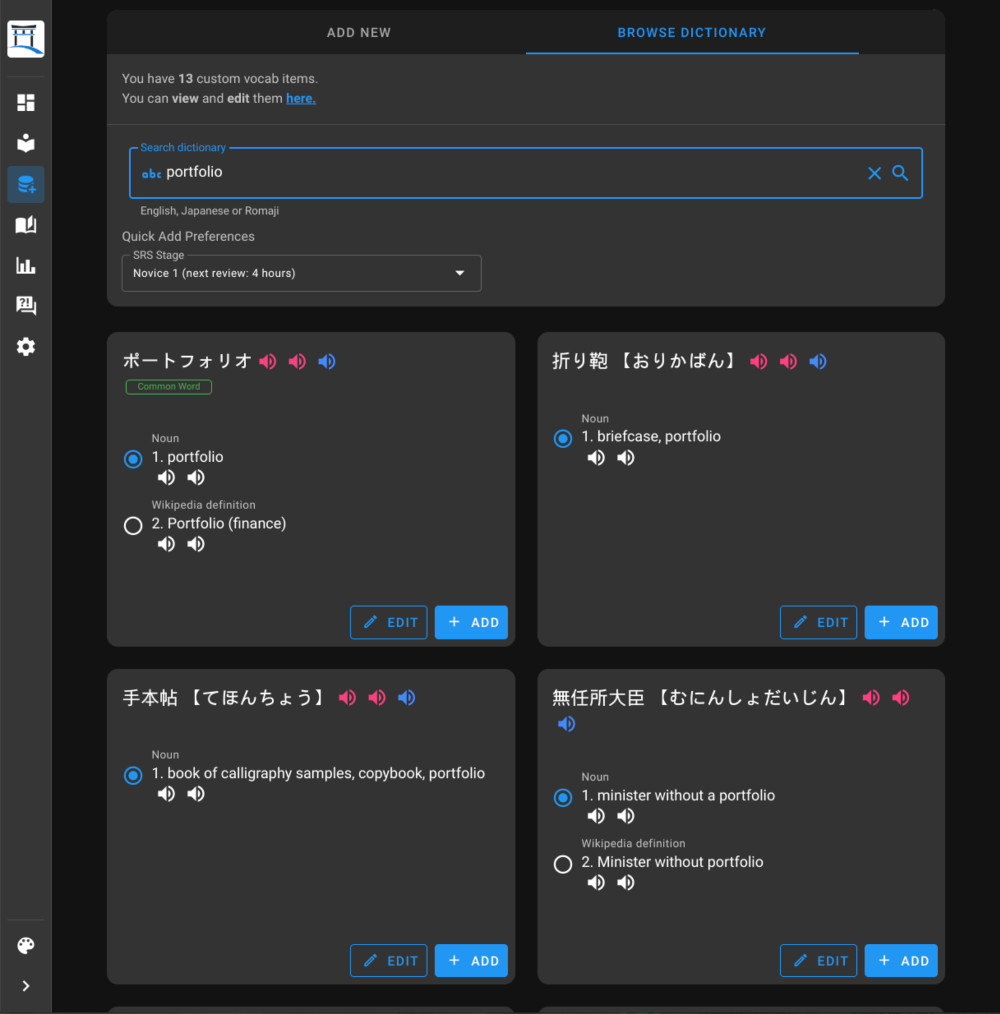Play blue audio for 無任所大臣
The image size is (1000, 1014).
(567, 724)
